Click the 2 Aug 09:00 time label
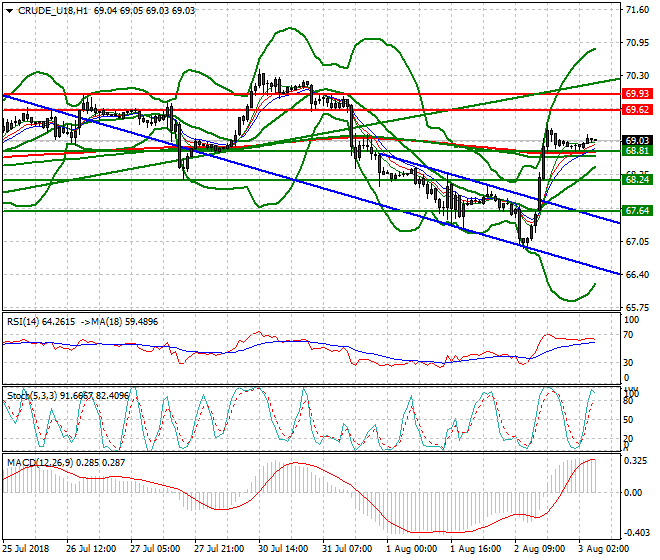The image size is (660, 560). (540, 549)
